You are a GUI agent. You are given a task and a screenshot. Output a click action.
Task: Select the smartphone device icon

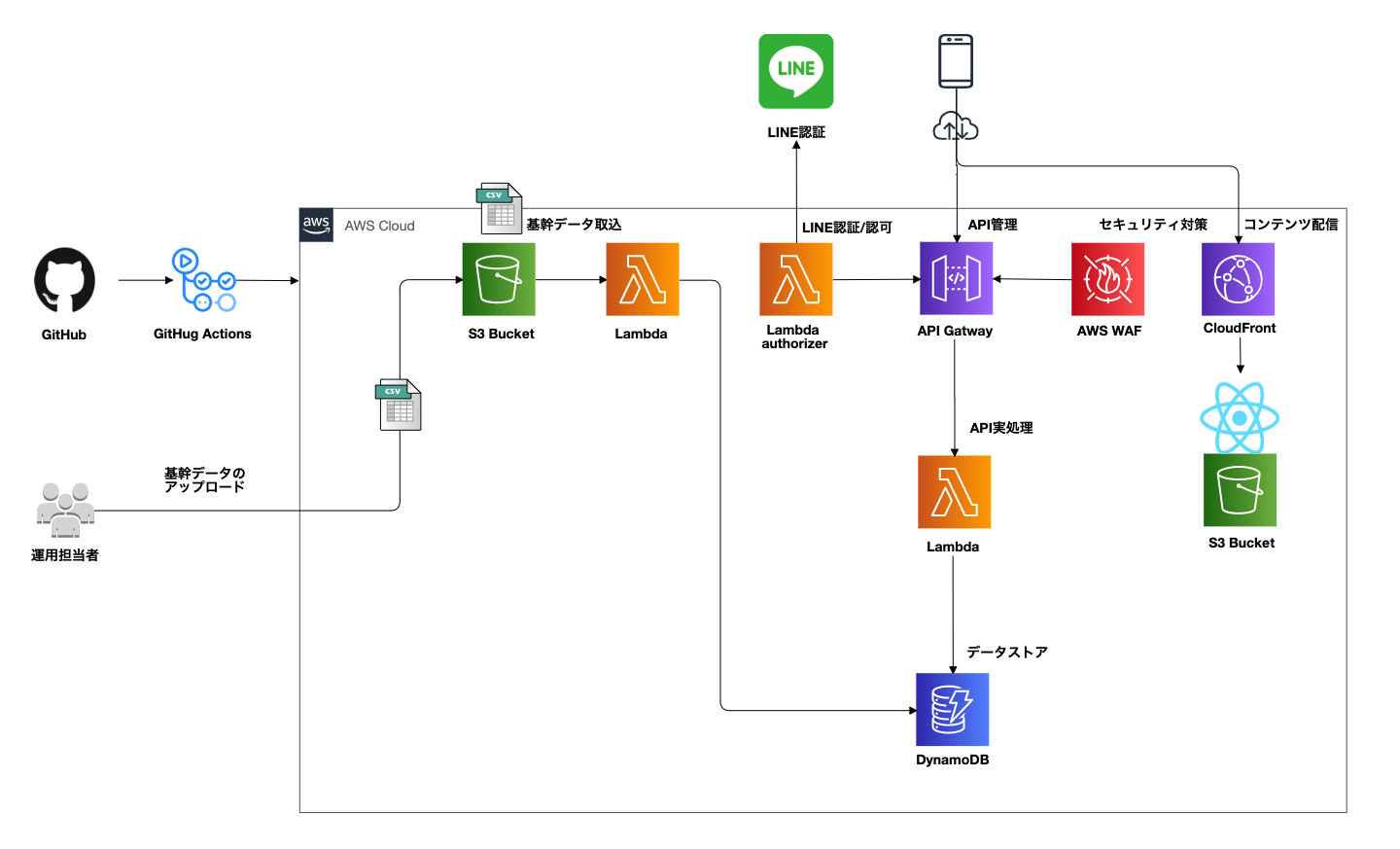955,60
